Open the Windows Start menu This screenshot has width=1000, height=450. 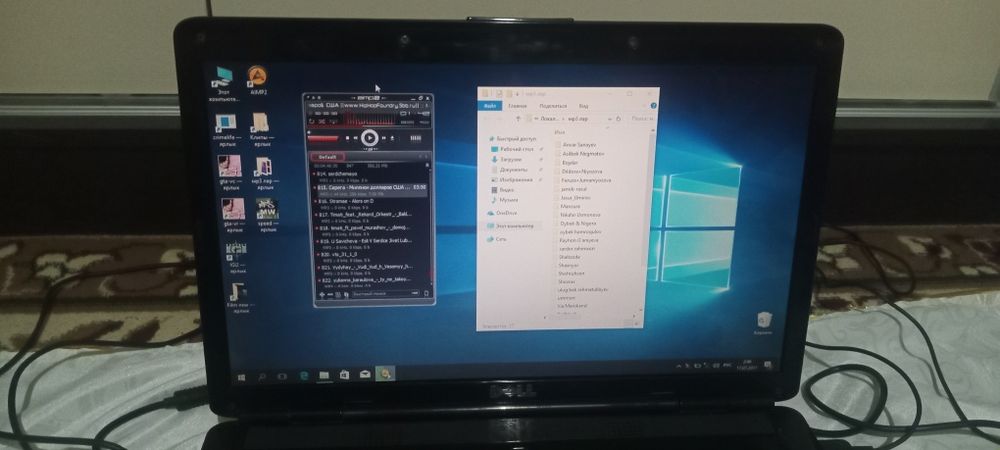[242, 377]
